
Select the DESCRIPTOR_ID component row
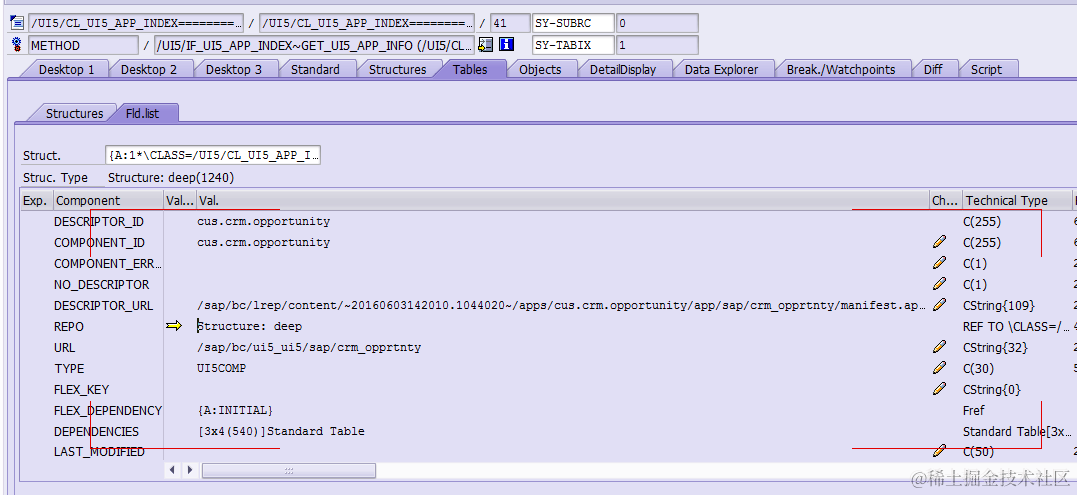[99, 221]
